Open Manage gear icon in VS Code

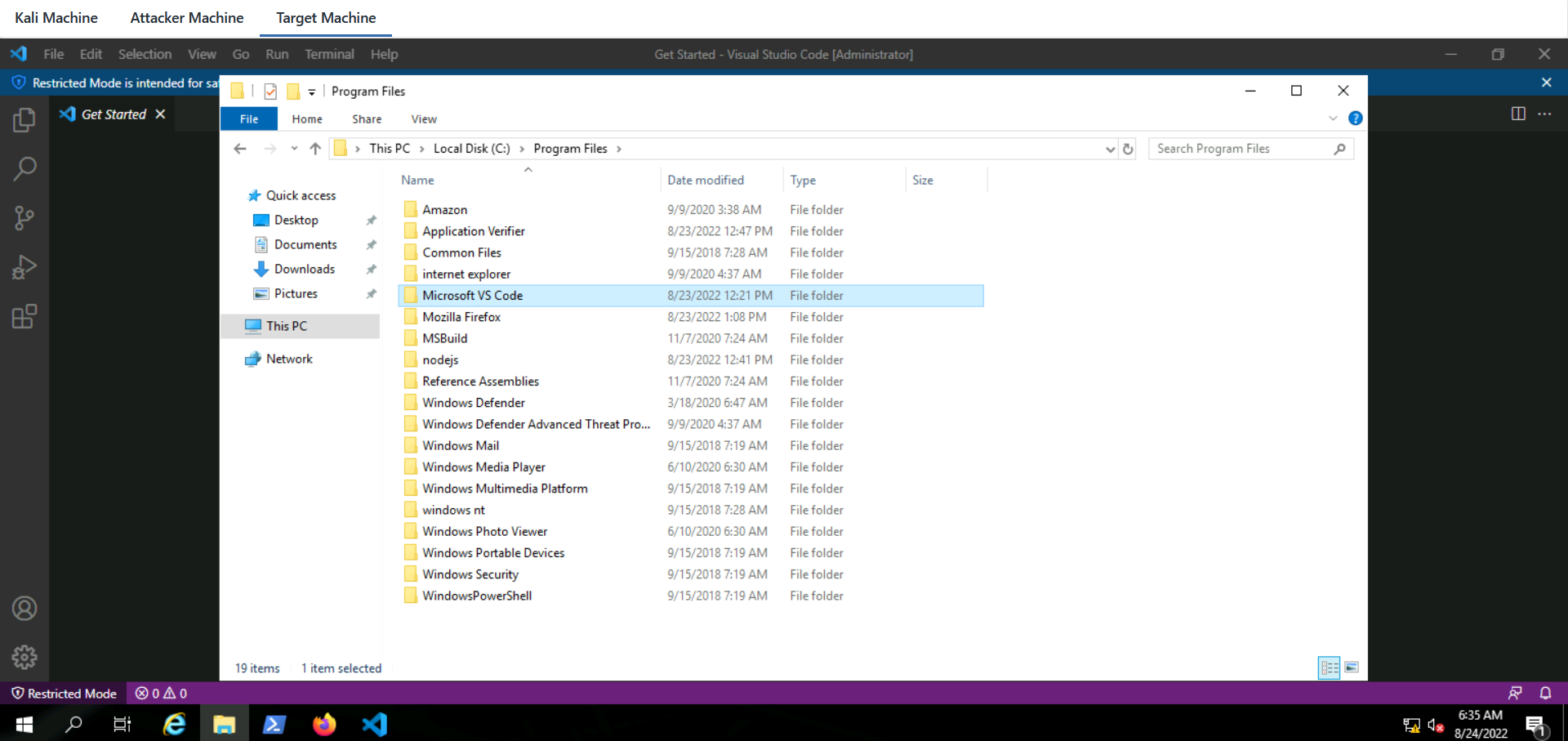[x=24, y=657]
